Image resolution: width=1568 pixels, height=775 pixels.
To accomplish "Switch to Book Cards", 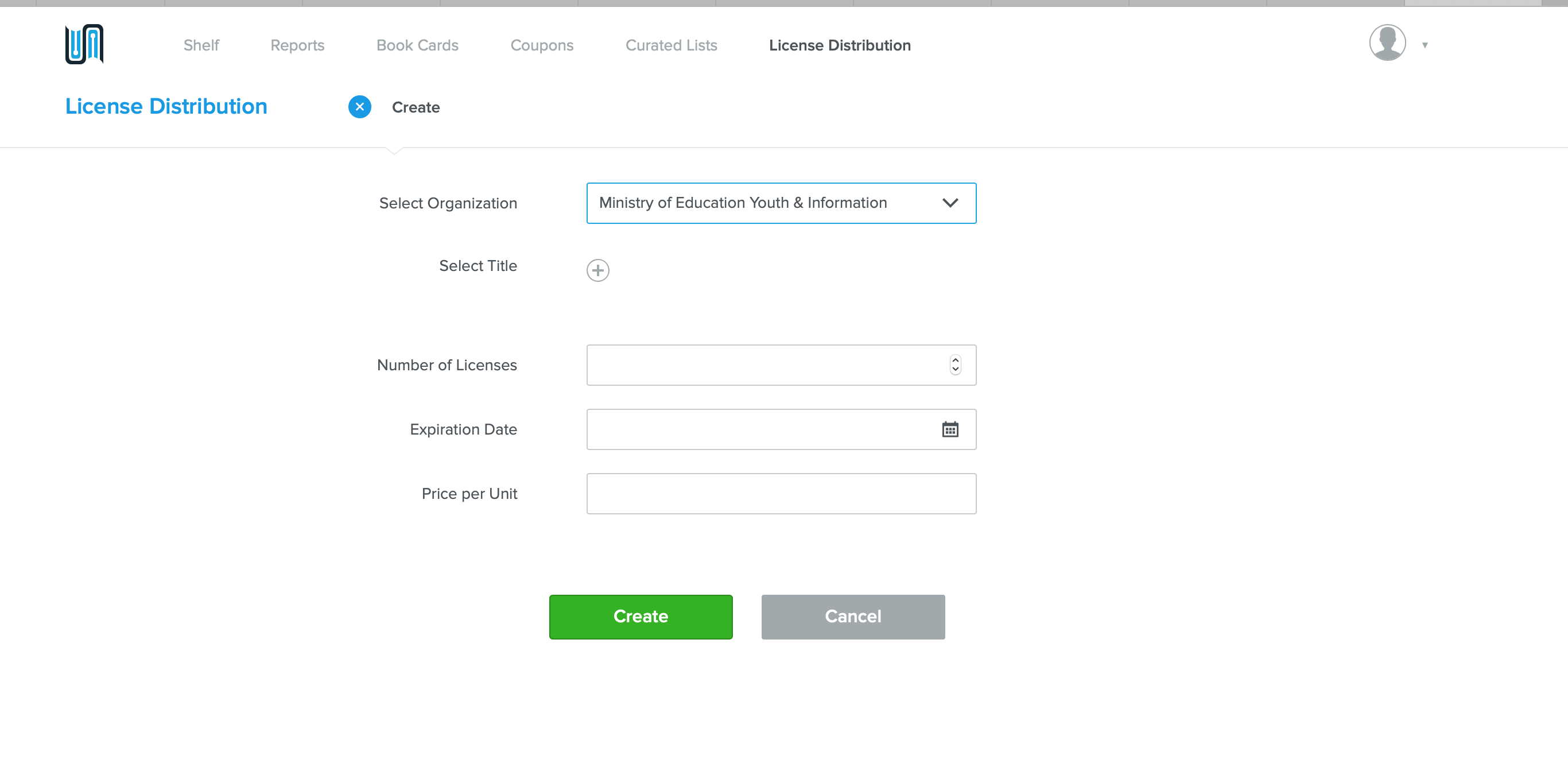I will (418, 46).
